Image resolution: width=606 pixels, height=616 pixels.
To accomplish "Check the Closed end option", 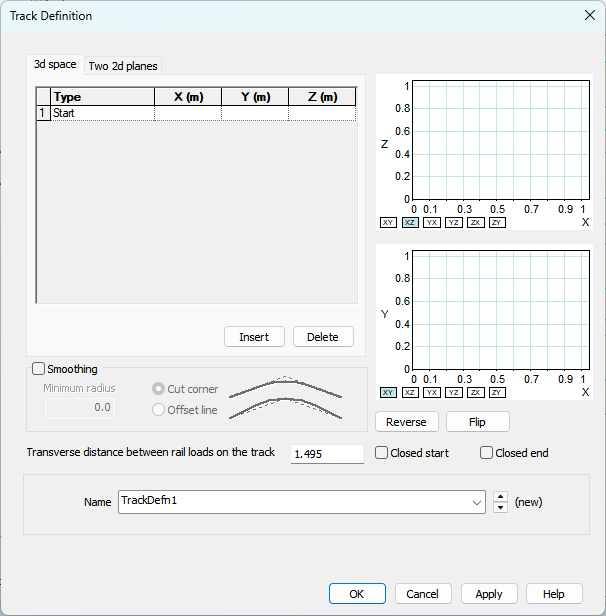I will pos(487,453).
